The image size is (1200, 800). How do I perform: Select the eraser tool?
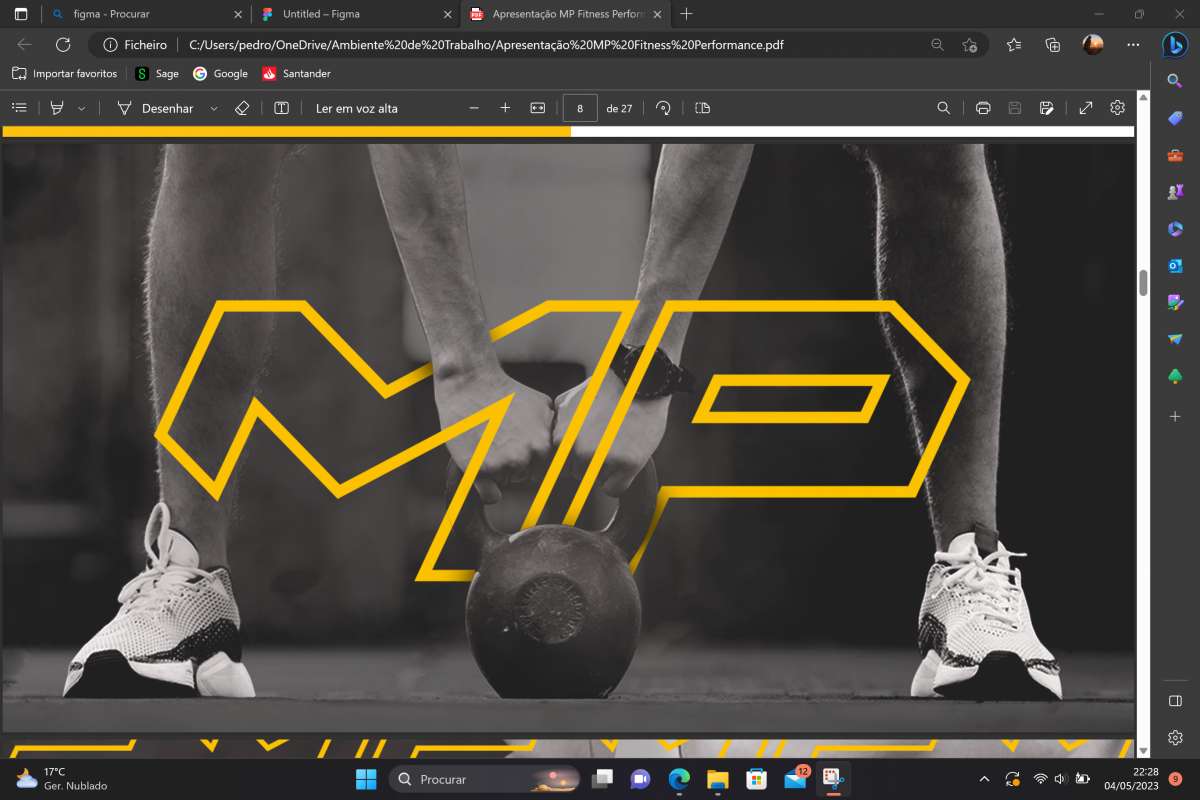click(241, 108)
